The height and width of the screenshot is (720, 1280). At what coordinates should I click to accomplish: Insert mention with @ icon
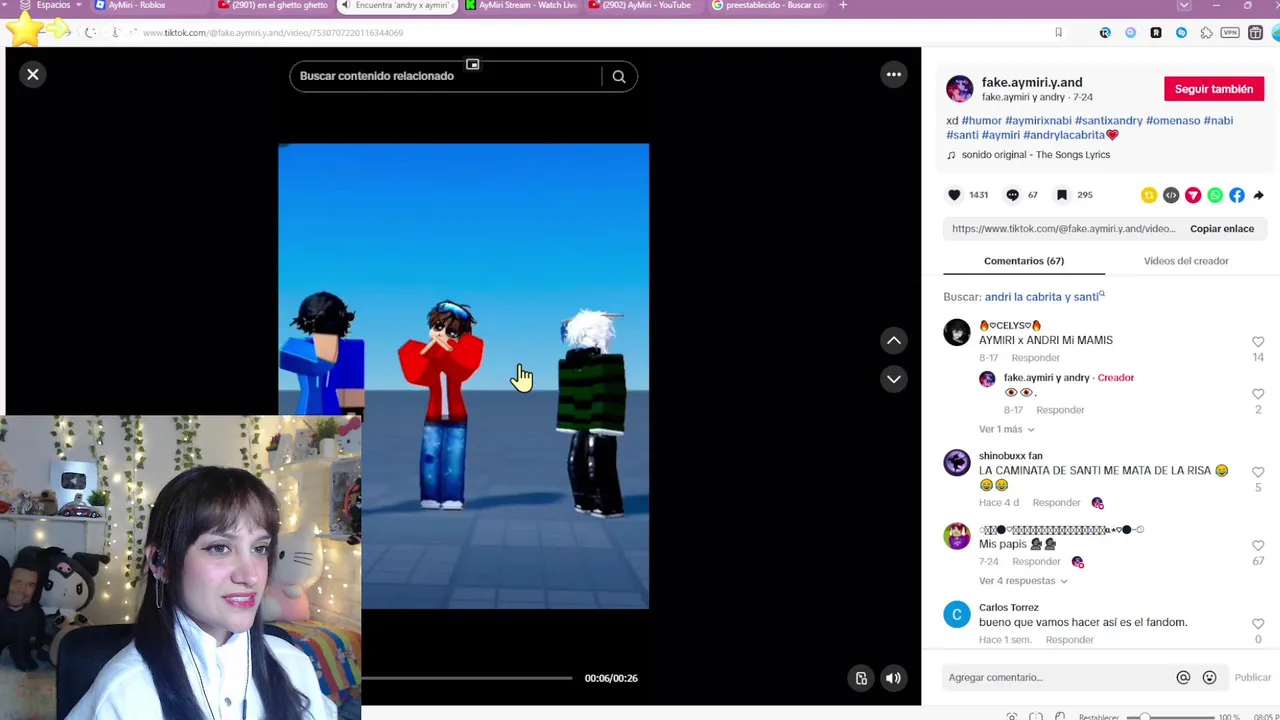pos(1183,678)
